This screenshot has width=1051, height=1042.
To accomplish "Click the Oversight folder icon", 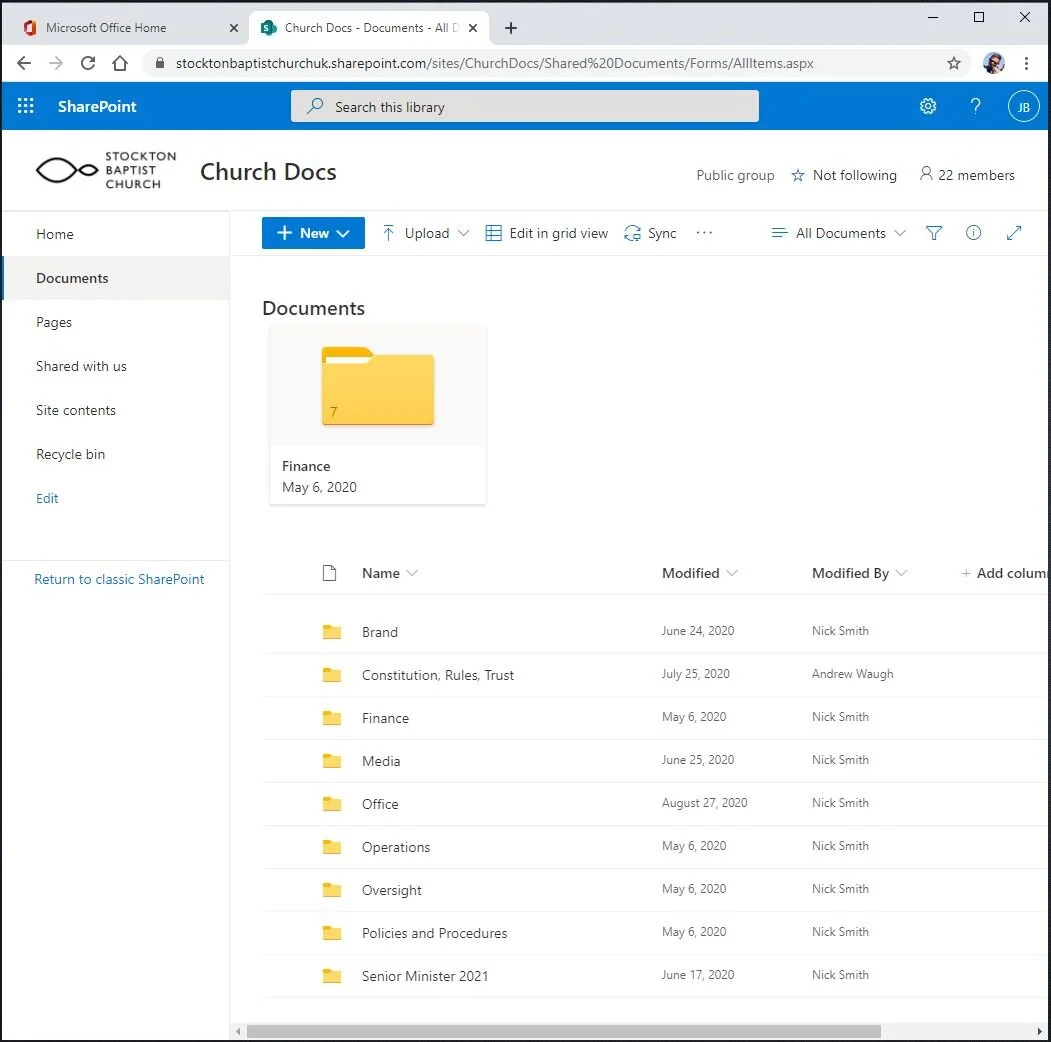I will coord(332,890).
